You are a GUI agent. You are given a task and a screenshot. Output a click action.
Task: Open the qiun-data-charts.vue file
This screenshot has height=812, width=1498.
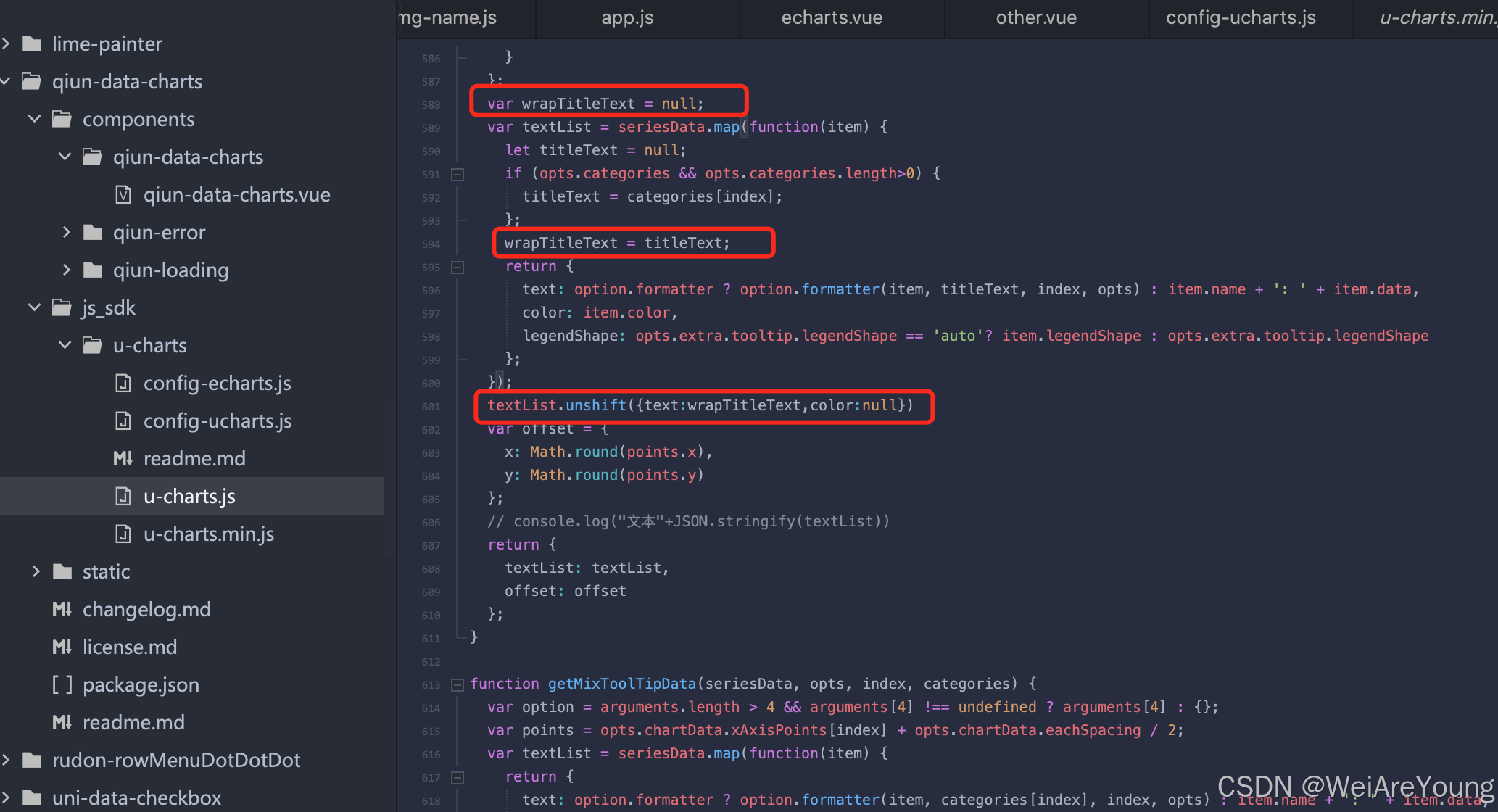click(x=236, y=195)
